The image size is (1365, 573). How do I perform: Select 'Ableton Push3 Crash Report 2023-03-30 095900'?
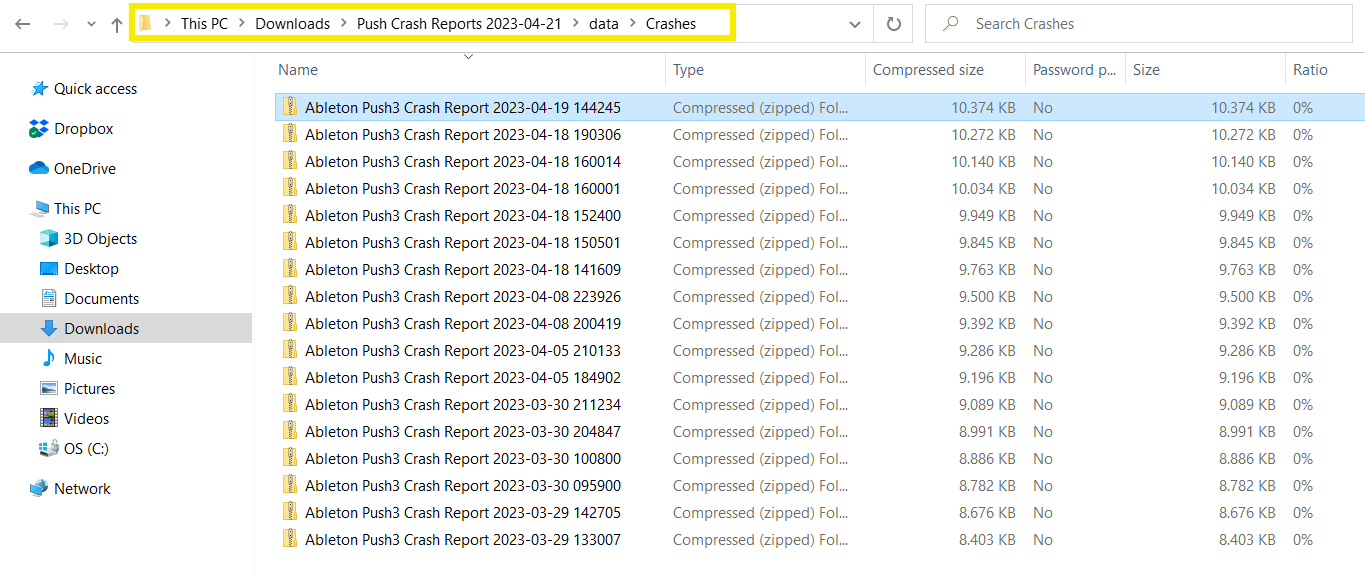tap(463, 486)
